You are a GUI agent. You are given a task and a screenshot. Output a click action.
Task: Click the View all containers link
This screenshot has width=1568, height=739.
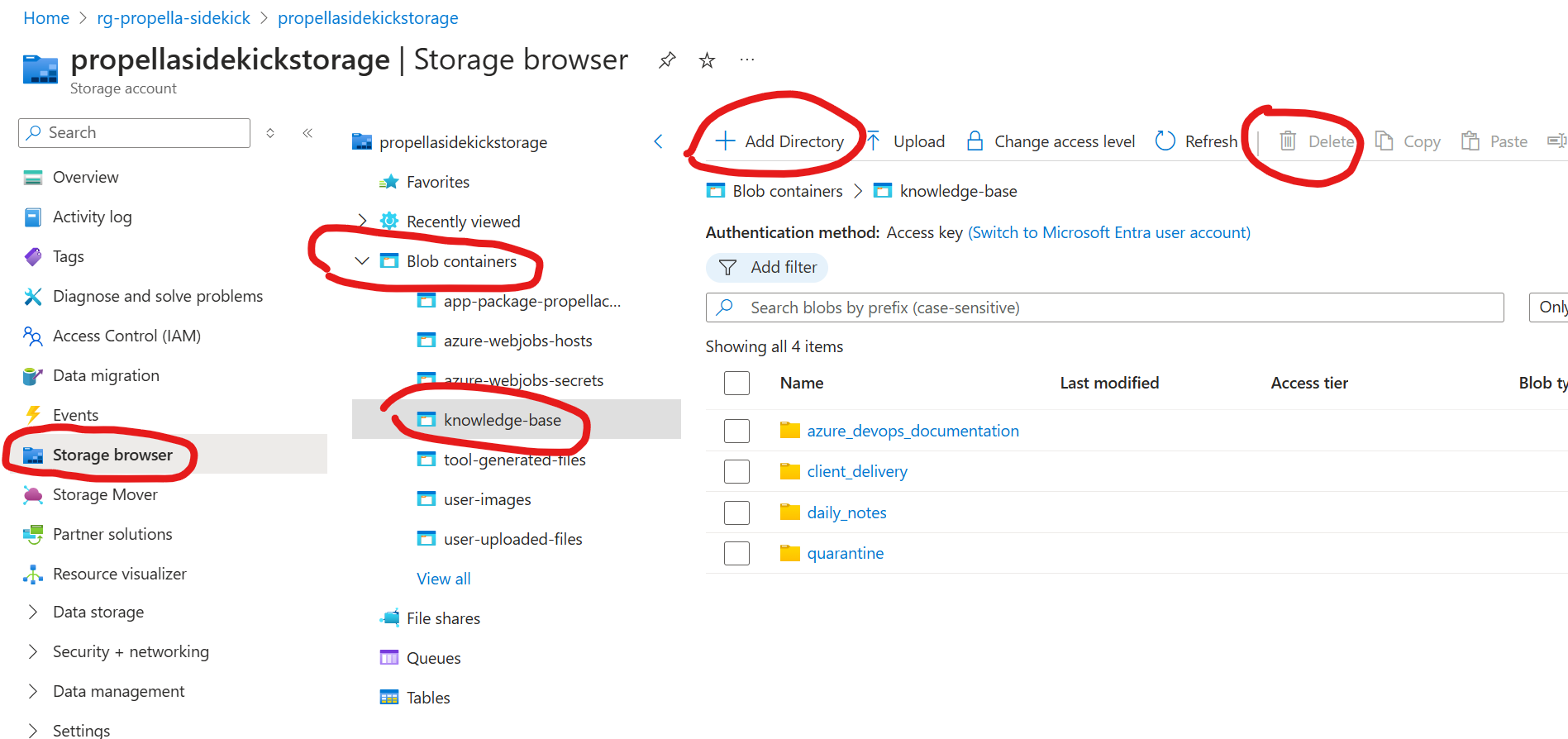click(444, 579)
